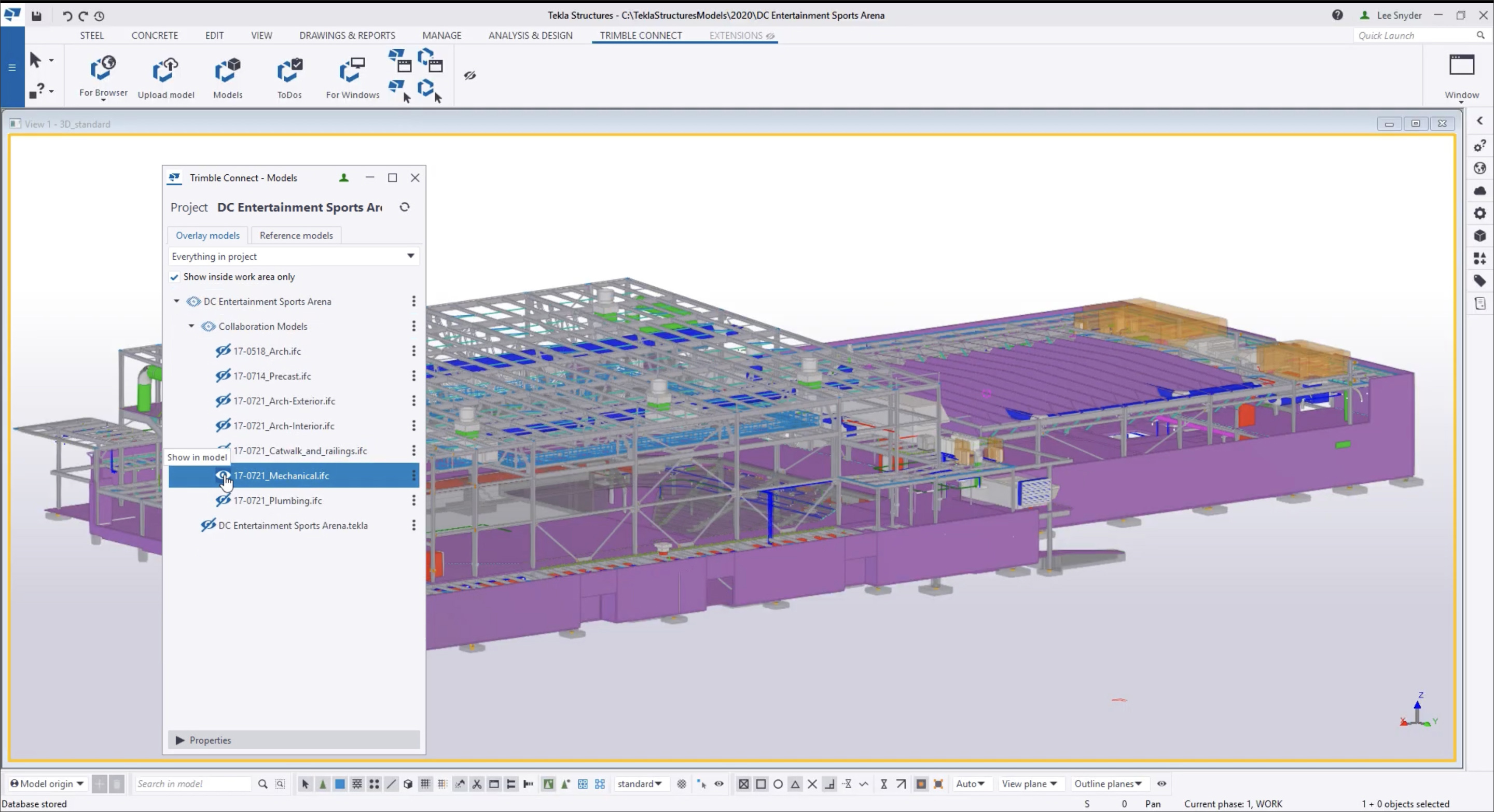Click the Lee Snyder user account
The image size is (1494, 812).
(x=1391, y=15)
